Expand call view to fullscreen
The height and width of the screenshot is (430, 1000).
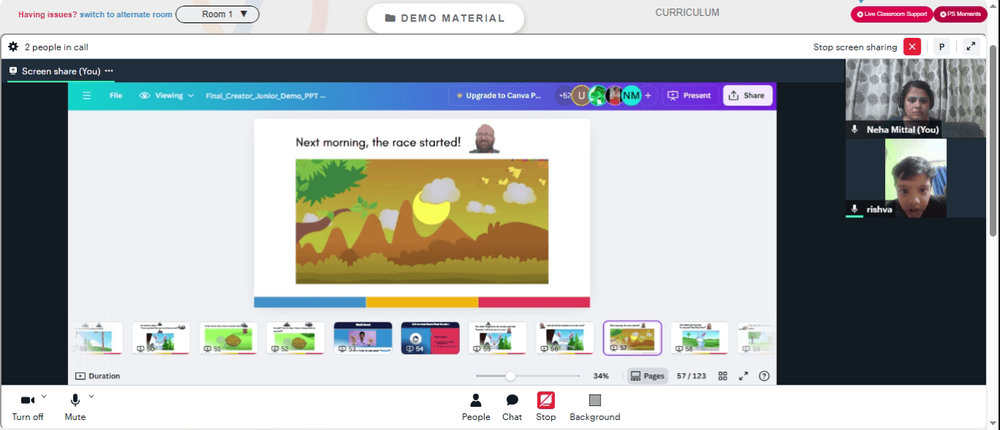click(x=971, y=47)
